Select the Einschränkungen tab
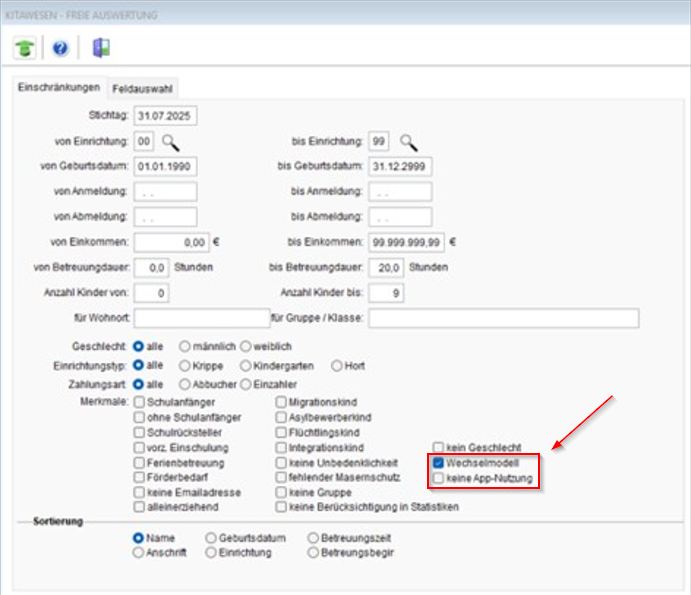 [x=60, y=88]
